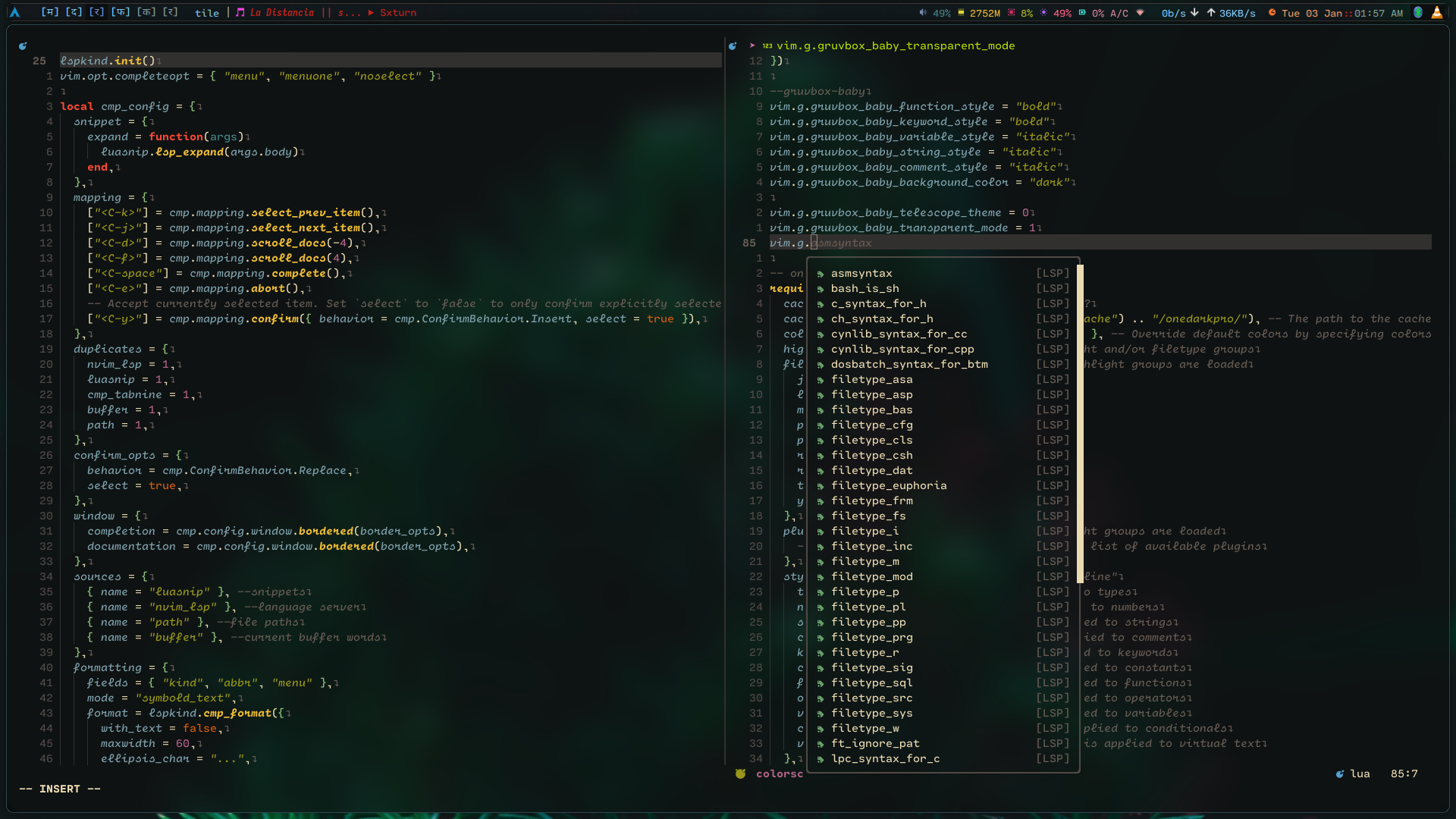This screenshot has height=819, width=1456.
Task: Click the wifi status icon
Action: 1140,13
